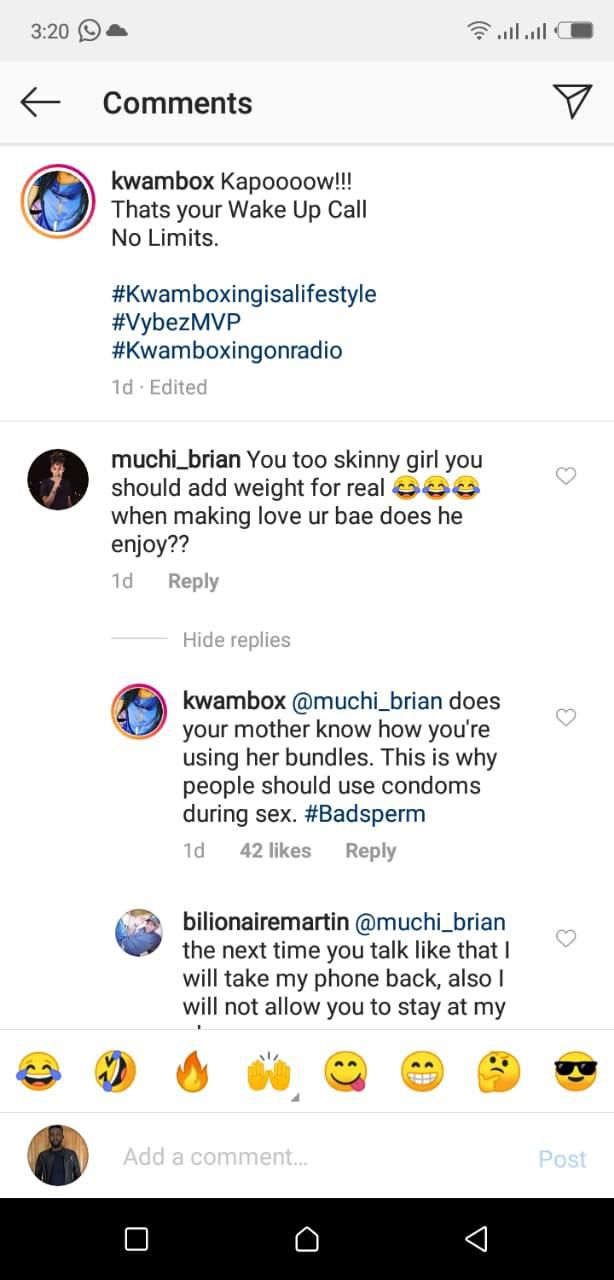Viewport: 614px width, 1280px height.
Task: Choose the sunglasses emoji reaction
Action: tap(574, 1070)
